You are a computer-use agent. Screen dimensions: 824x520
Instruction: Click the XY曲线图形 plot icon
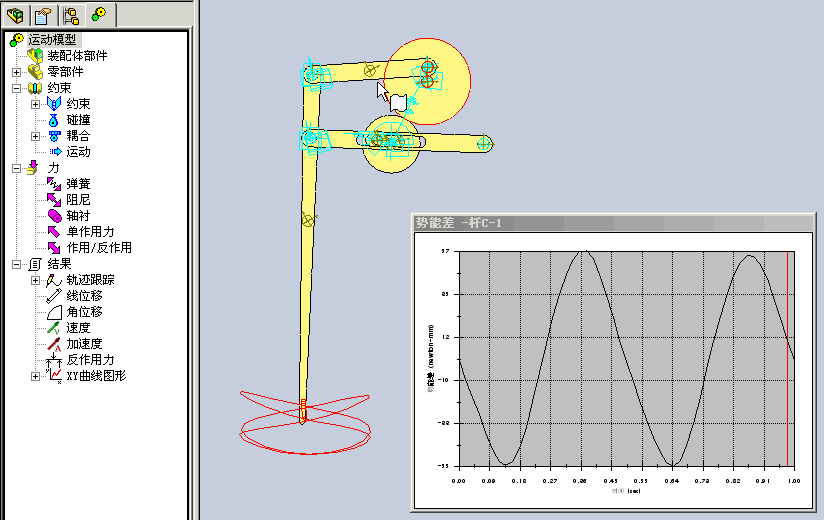click(x=54, y=376)
